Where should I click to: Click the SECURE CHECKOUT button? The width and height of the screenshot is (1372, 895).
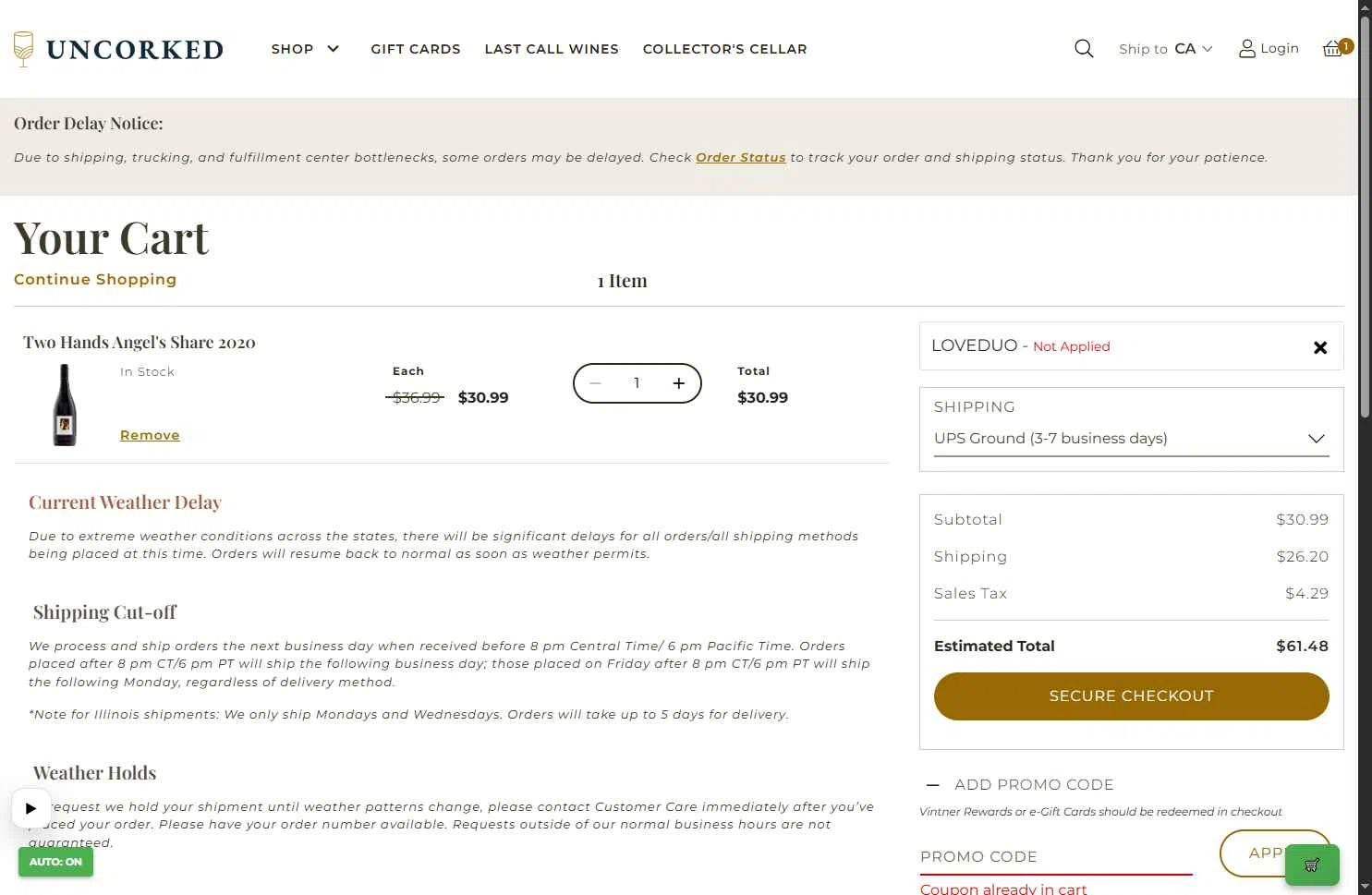tap(1131, 696)
